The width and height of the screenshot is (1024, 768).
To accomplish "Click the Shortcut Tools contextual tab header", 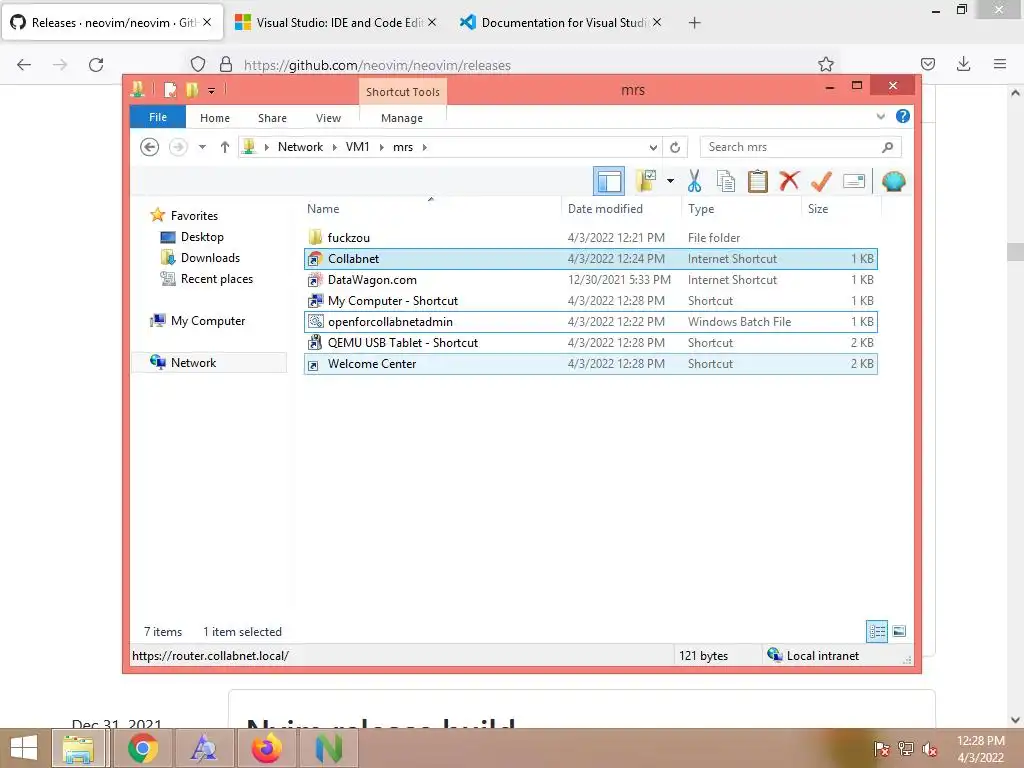I will [402, 91].
